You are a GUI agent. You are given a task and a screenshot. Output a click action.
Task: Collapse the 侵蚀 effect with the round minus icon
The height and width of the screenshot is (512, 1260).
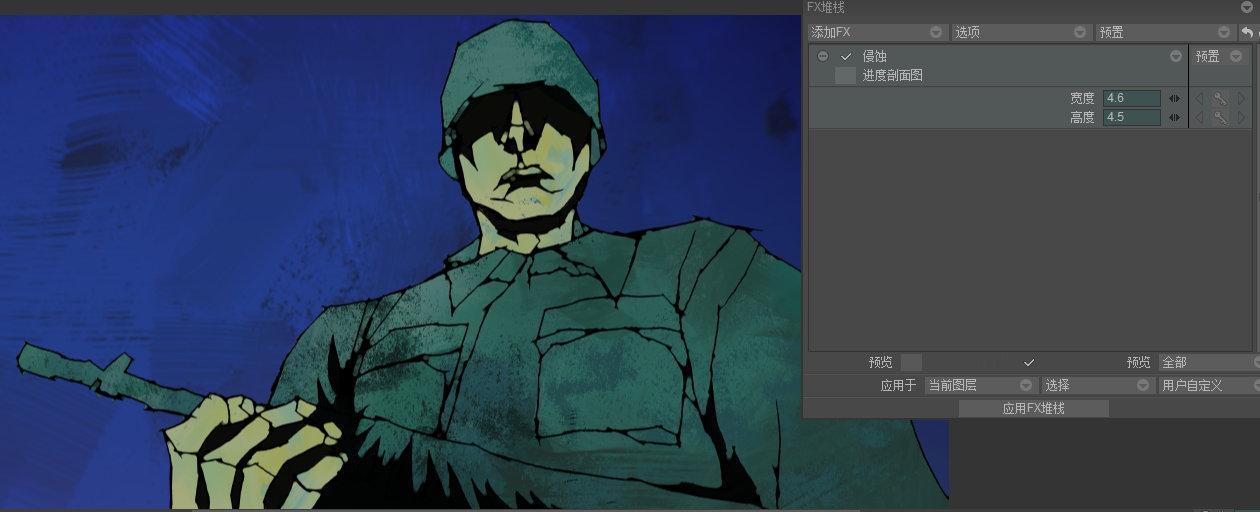click(823, 57)
